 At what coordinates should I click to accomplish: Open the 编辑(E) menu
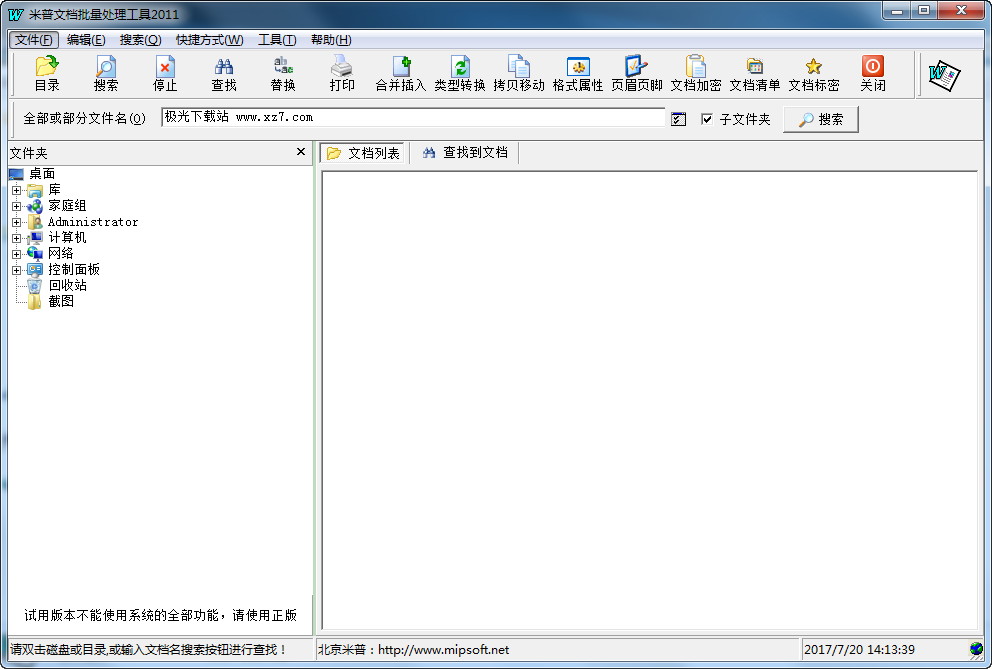[86, 40]
